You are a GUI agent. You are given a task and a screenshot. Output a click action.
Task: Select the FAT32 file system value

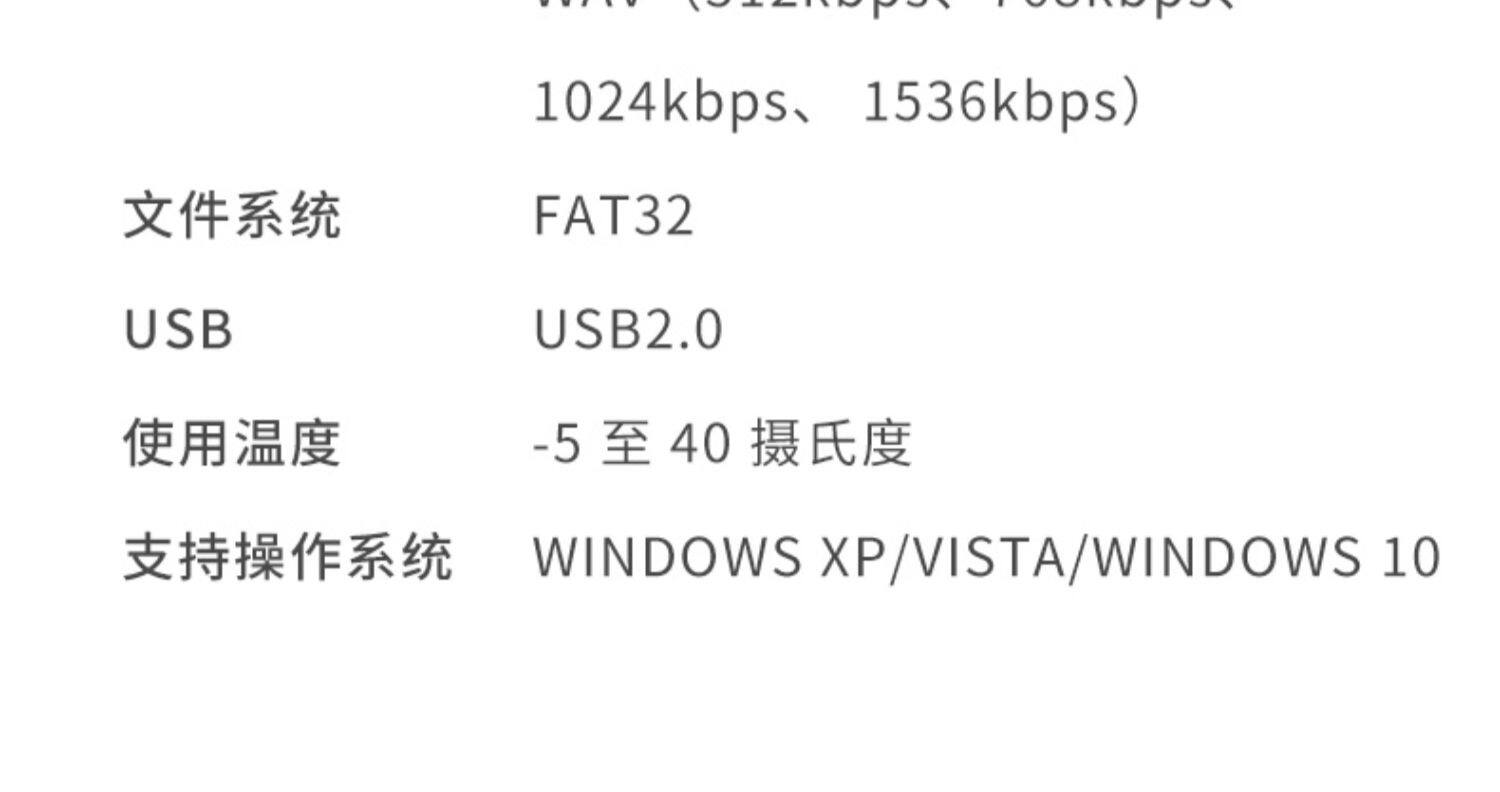(x=614, y=216)
